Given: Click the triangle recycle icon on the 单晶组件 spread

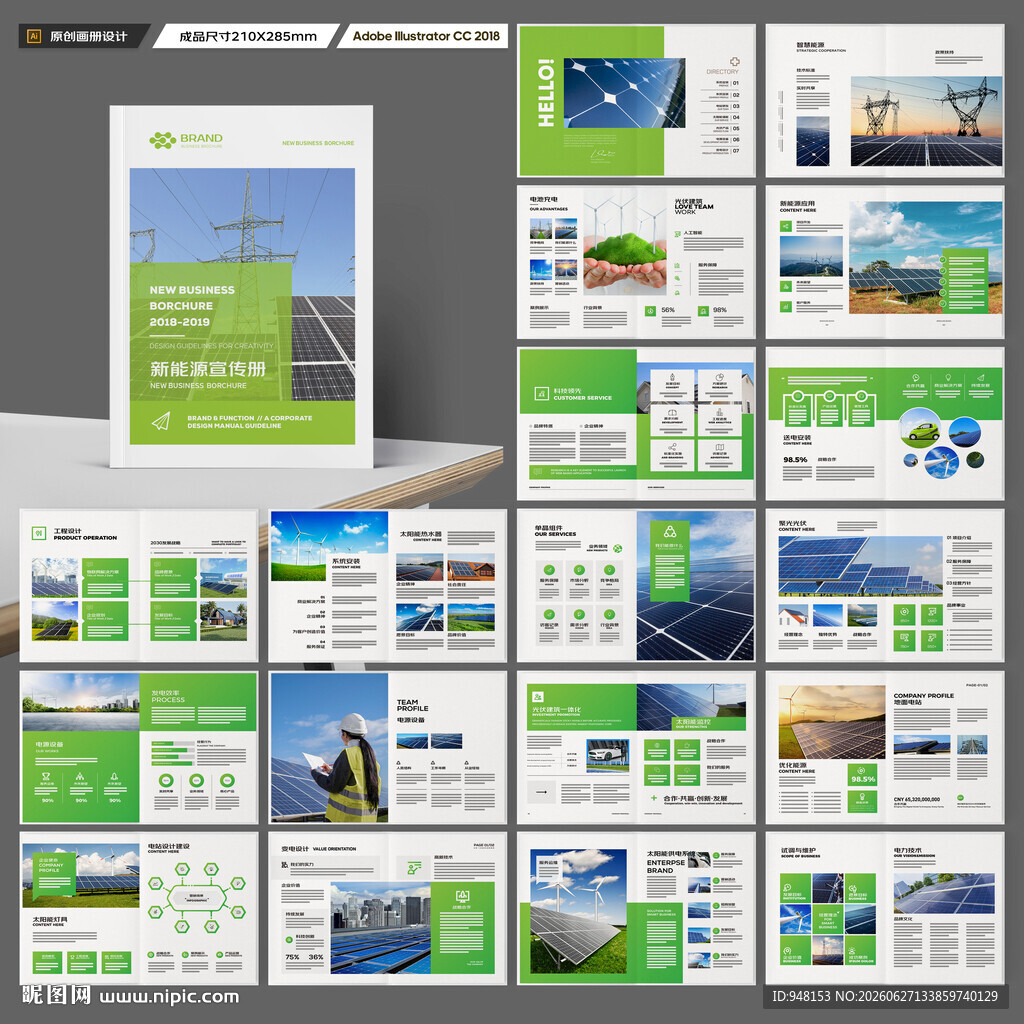Looking at the screenshot, I should tap(669, 532).
